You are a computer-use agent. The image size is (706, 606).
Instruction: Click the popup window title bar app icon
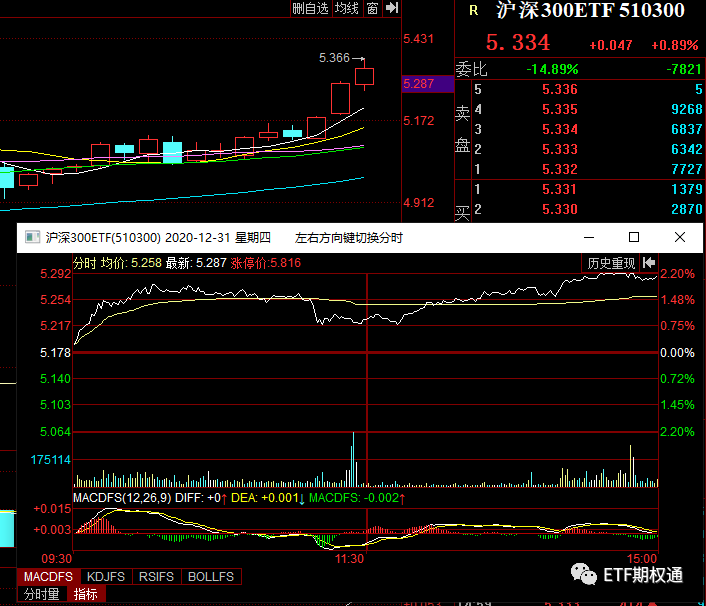point(32,237)
